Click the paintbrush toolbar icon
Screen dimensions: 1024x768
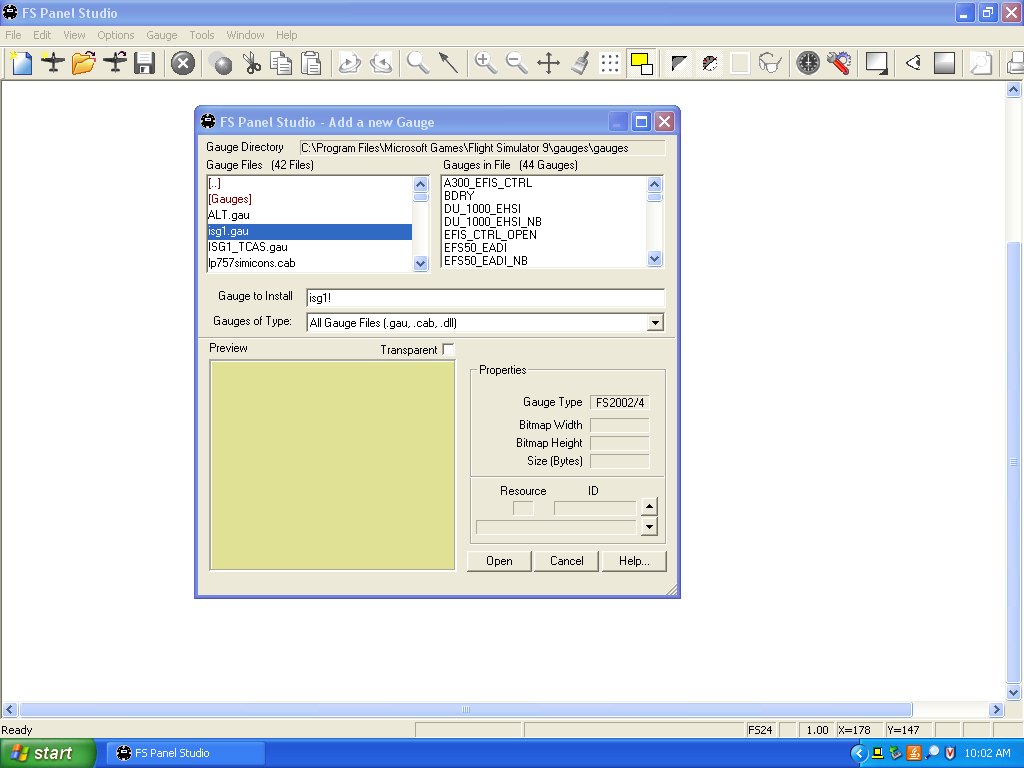click(x=580, y=63)
